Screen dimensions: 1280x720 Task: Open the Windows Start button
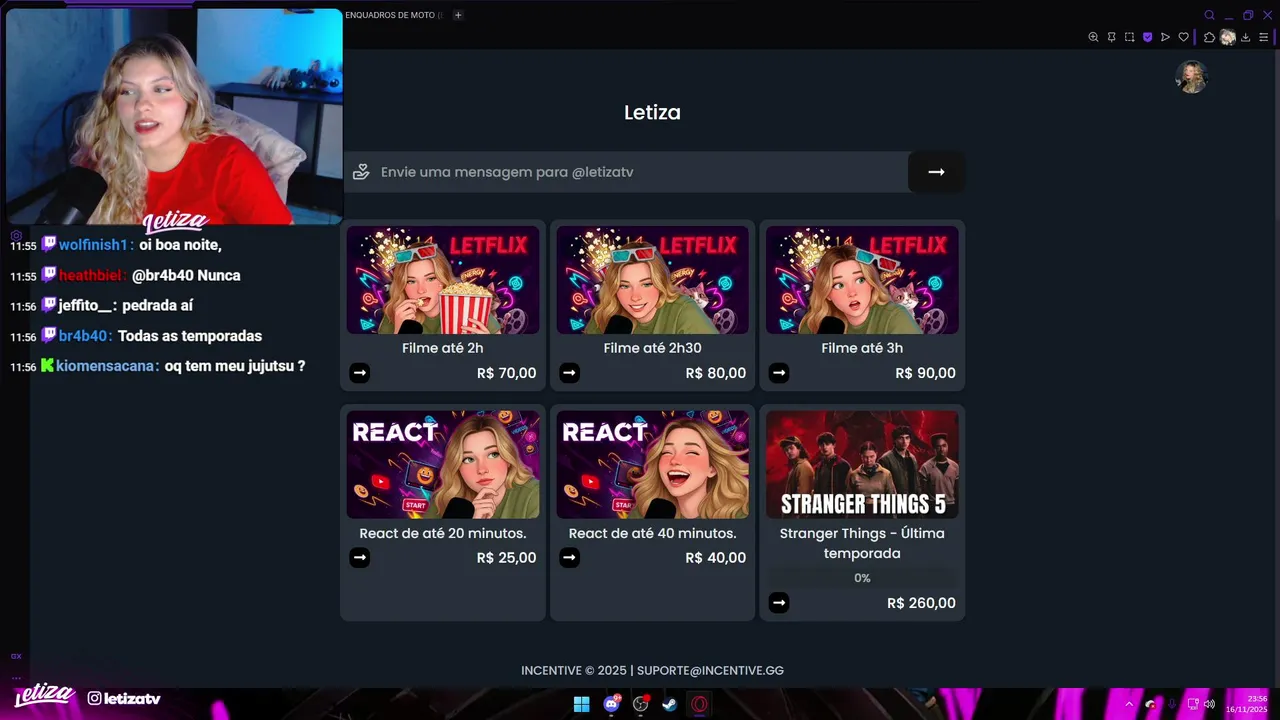click(x=581, y=704)
